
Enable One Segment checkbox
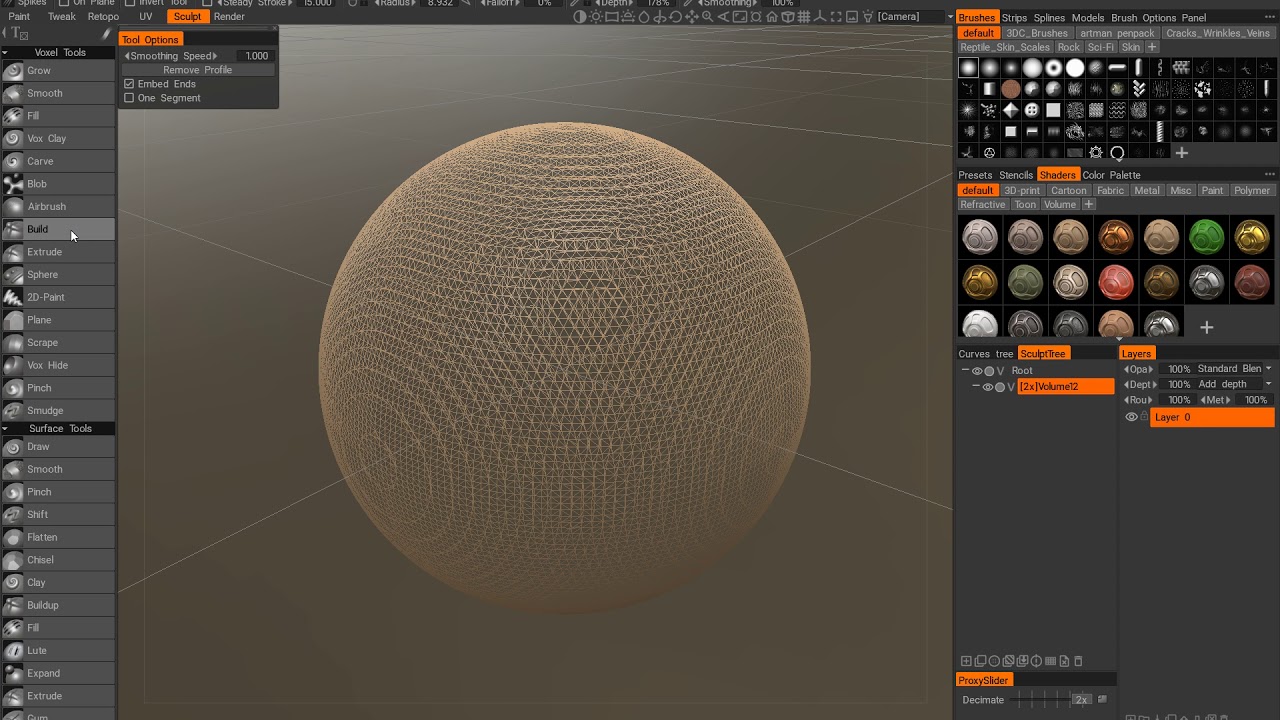[x=129, y=98]
